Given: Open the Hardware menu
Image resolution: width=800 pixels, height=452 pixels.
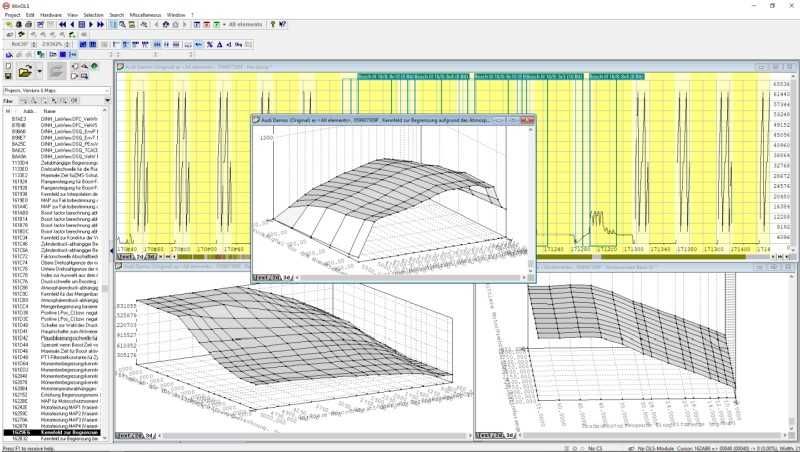Looking at the screenshot, I should pyautogui.click(x=51, y=15).
